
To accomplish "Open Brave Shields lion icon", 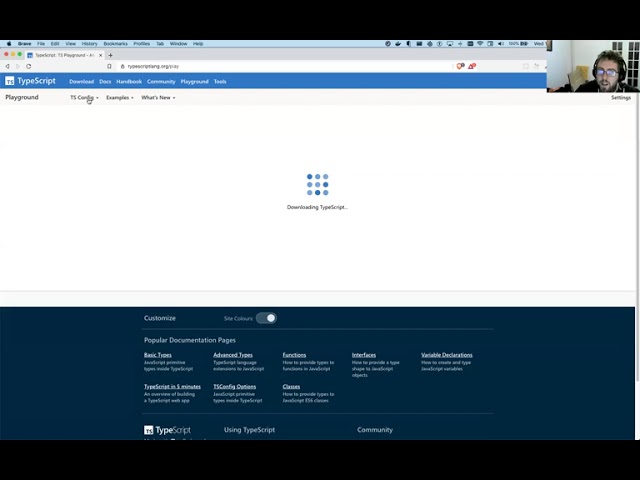I will point(460,66).
